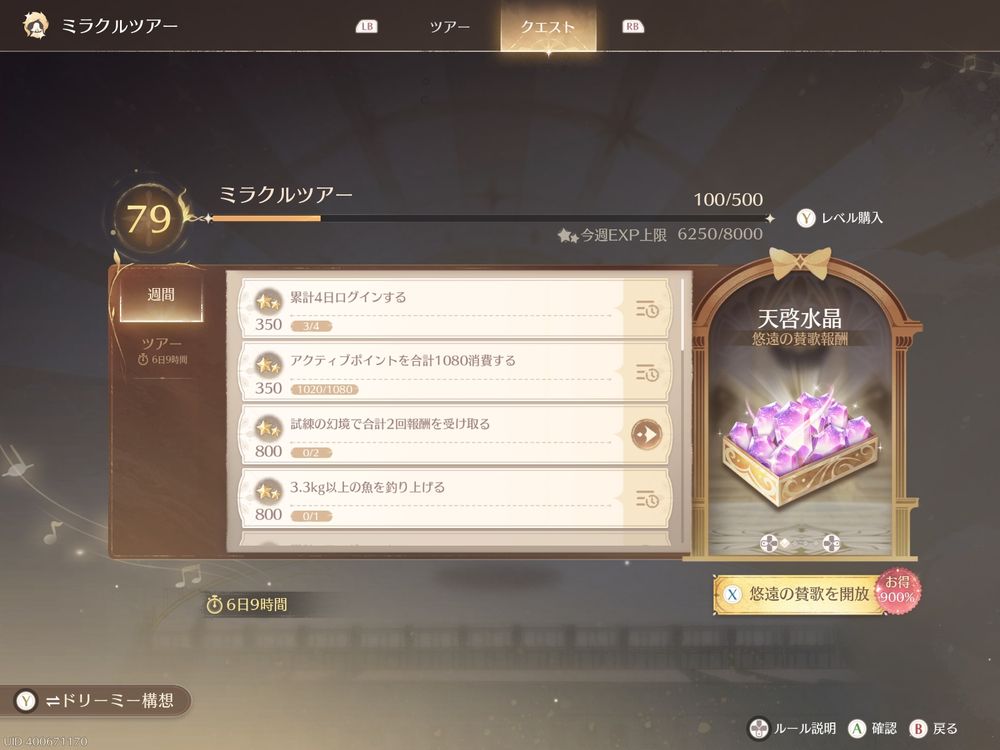Click the LB shoulder button icon

[x=367, y=26]
